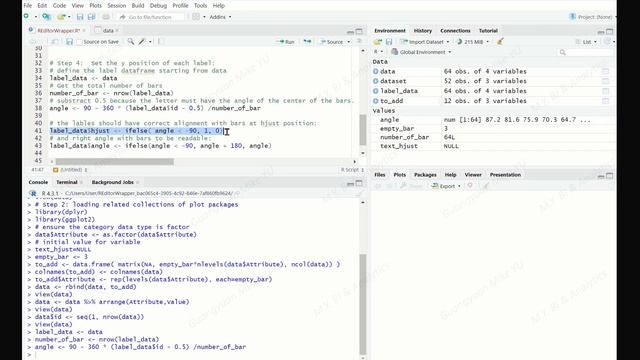Click the label_data object blue icon

[376, 91]
